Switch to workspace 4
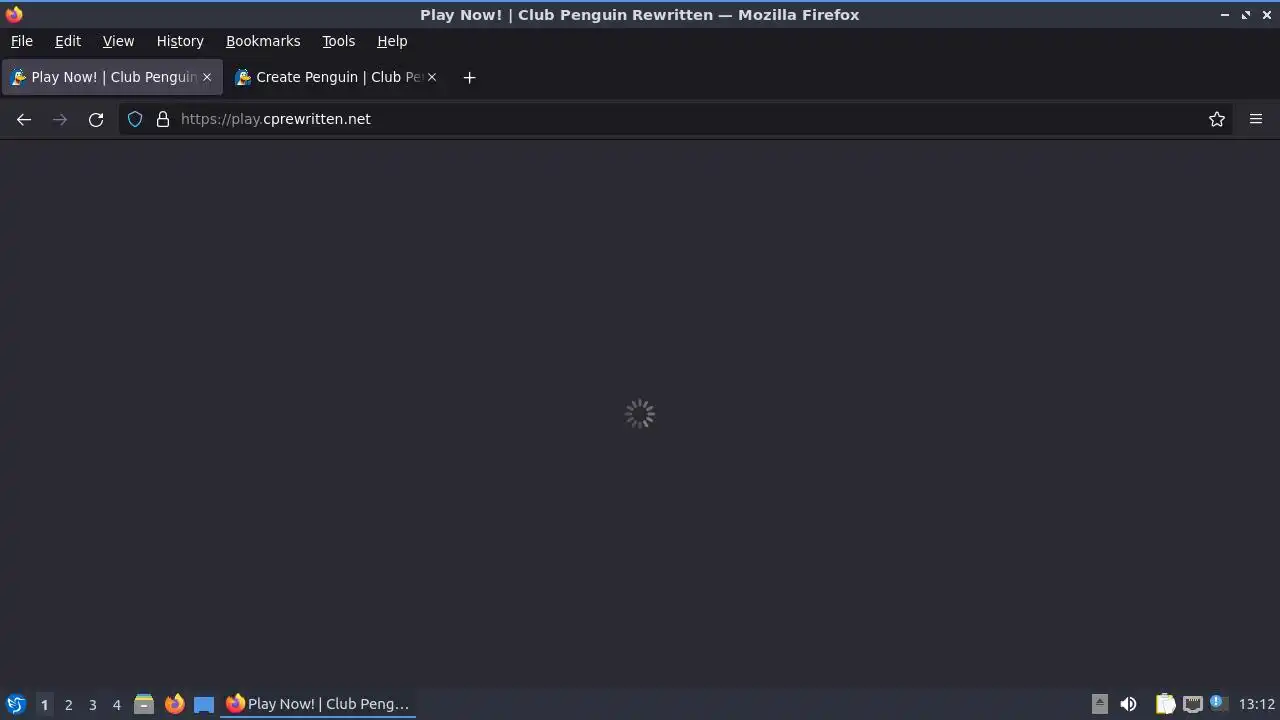 coord(116,704)
